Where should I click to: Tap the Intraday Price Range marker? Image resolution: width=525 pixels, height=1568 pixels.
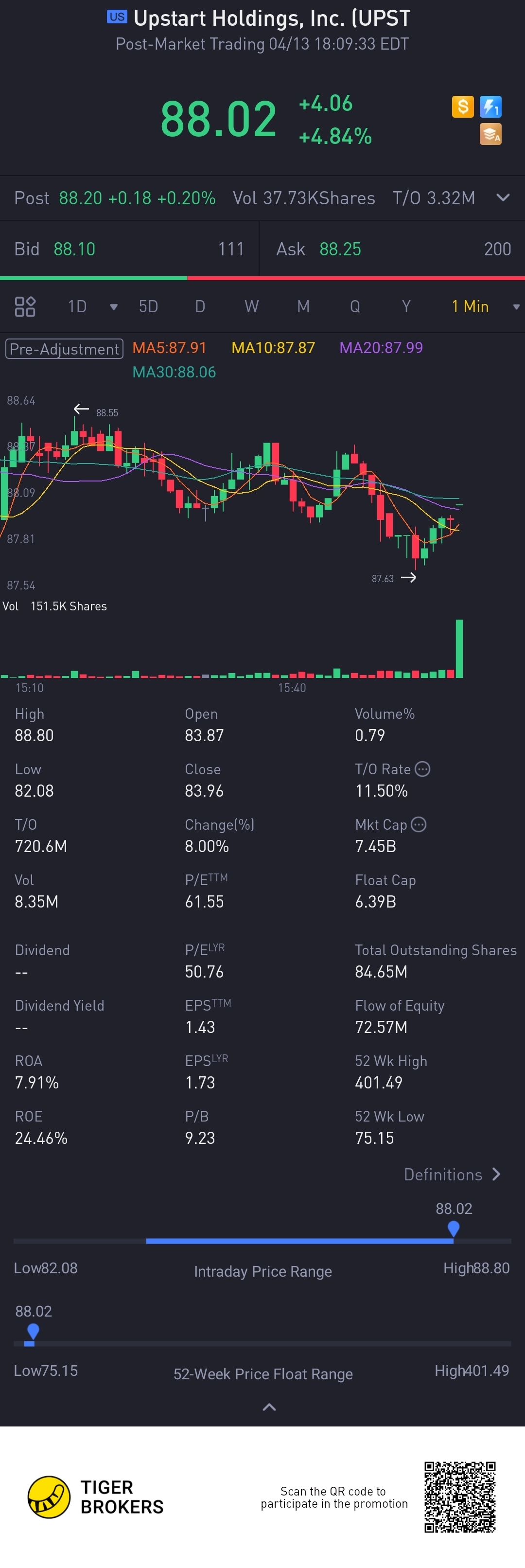(x=453, y=1229)
